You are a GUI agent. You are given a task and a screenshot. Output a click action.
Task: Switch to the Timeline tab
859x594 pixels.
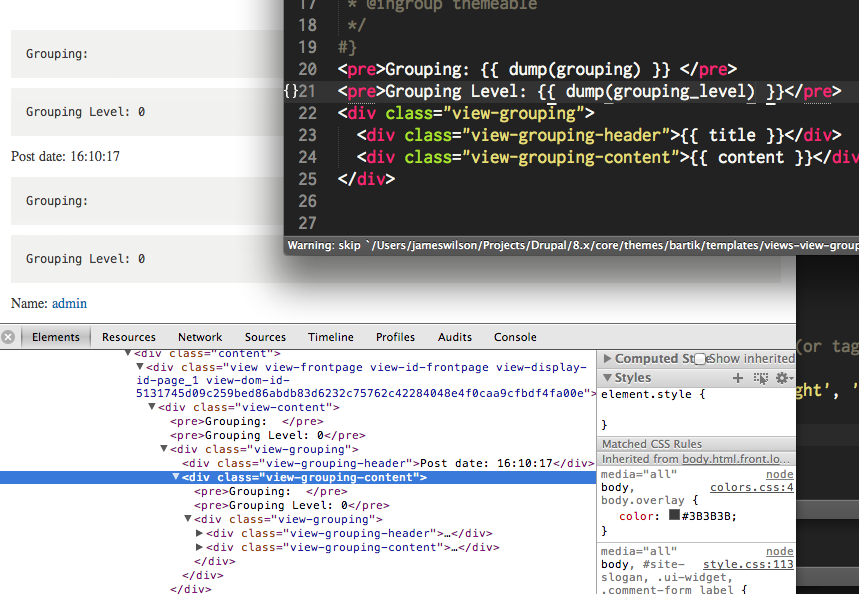[330, 337]
